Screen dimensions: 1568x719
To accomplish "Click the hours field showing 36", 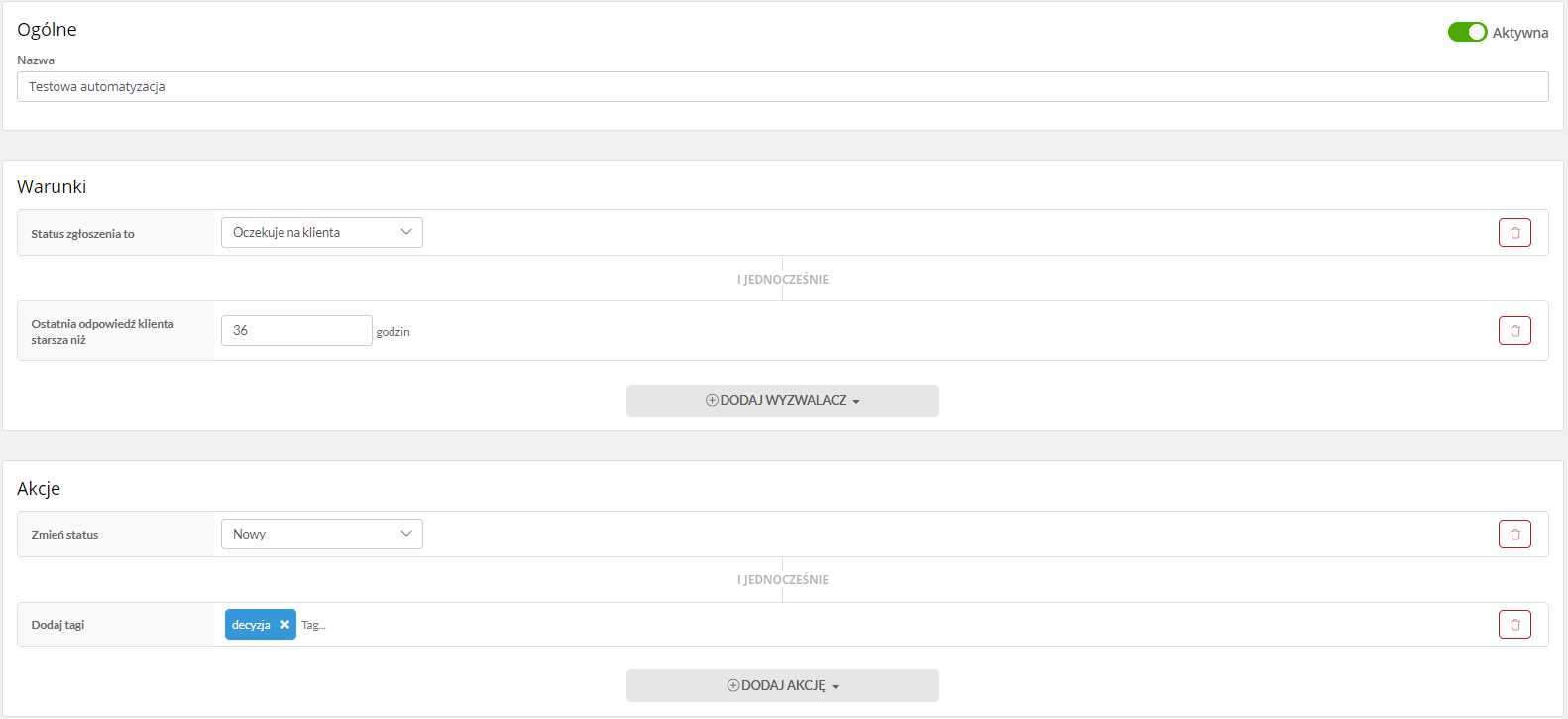I will coord(296,330).
